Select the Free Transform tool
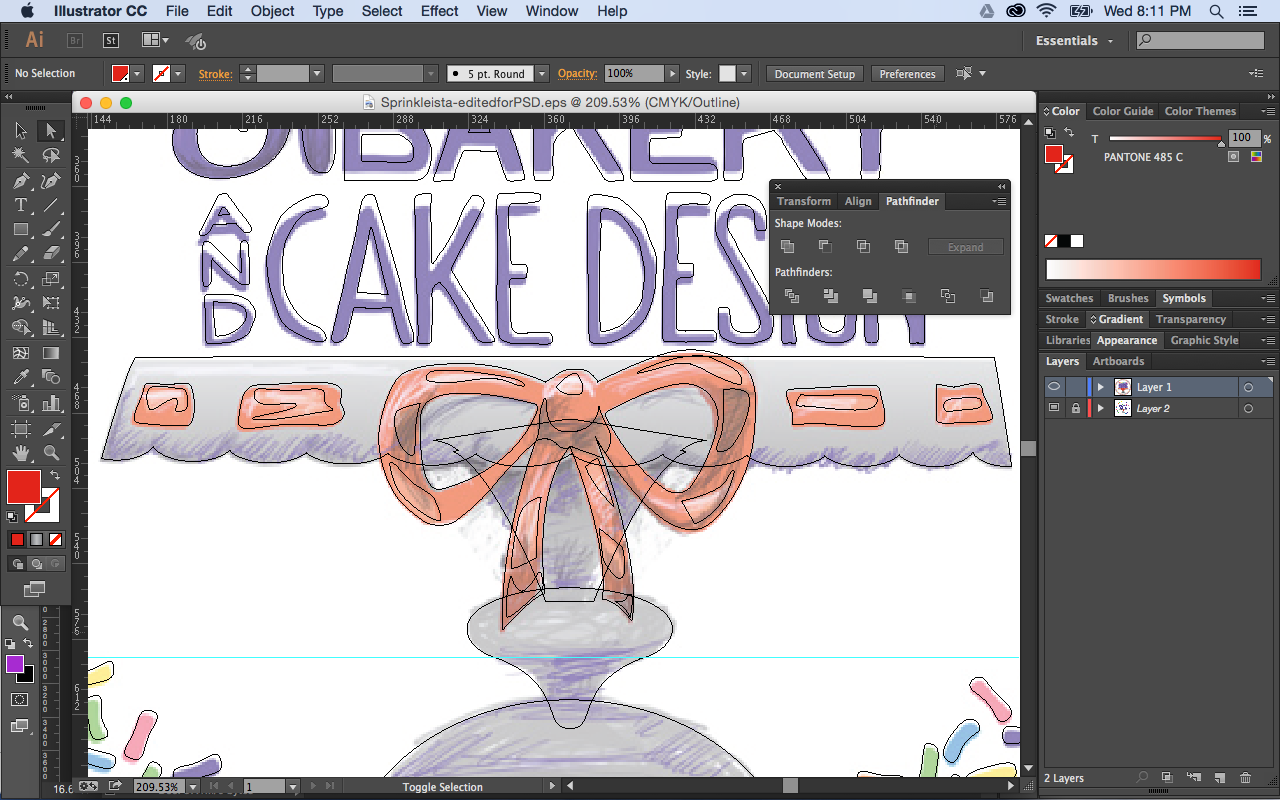Screen dimensions: 1280x800 point(51,303)
